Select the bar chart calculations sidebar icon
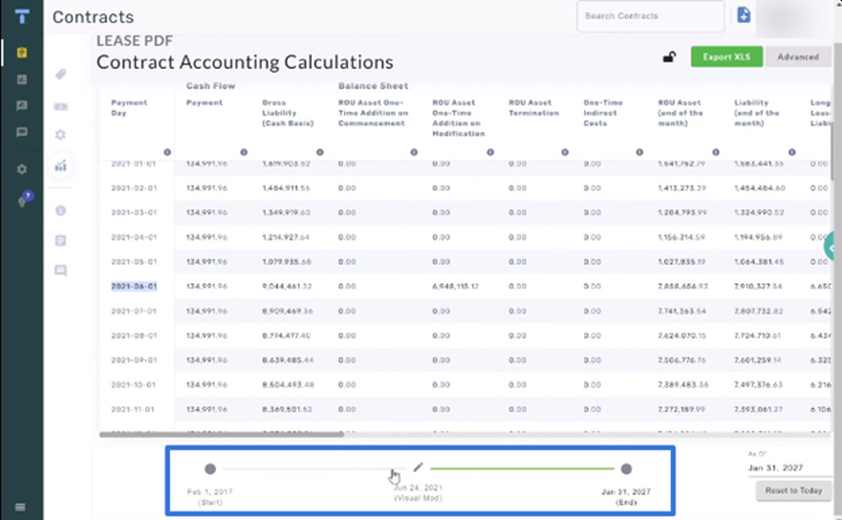The image size is (842, 520). point(61,165)
